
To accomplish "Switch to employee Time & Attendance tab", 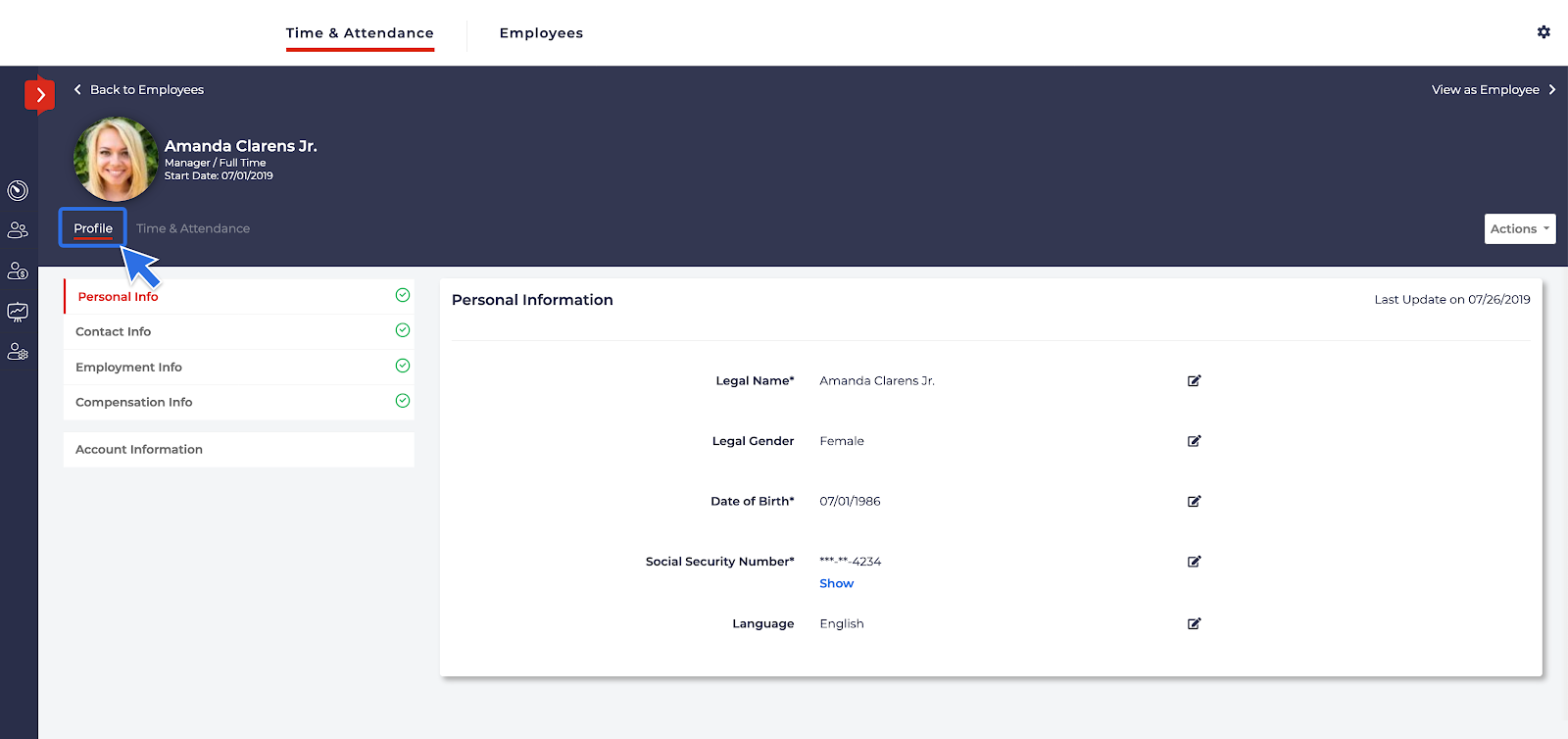I will coord(193,229).
